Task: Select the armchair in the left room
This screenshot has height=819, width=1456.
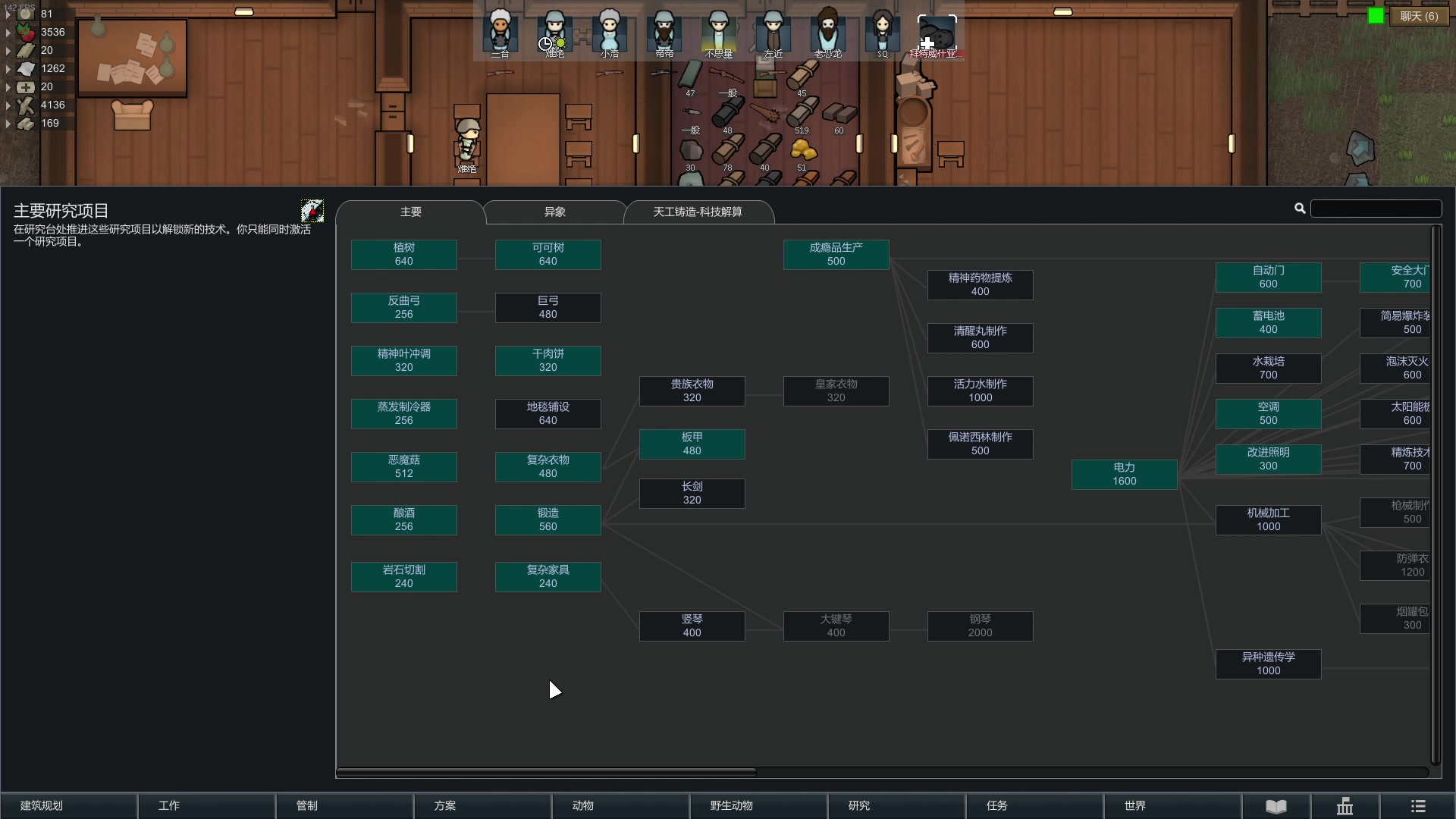Action: 132,115
